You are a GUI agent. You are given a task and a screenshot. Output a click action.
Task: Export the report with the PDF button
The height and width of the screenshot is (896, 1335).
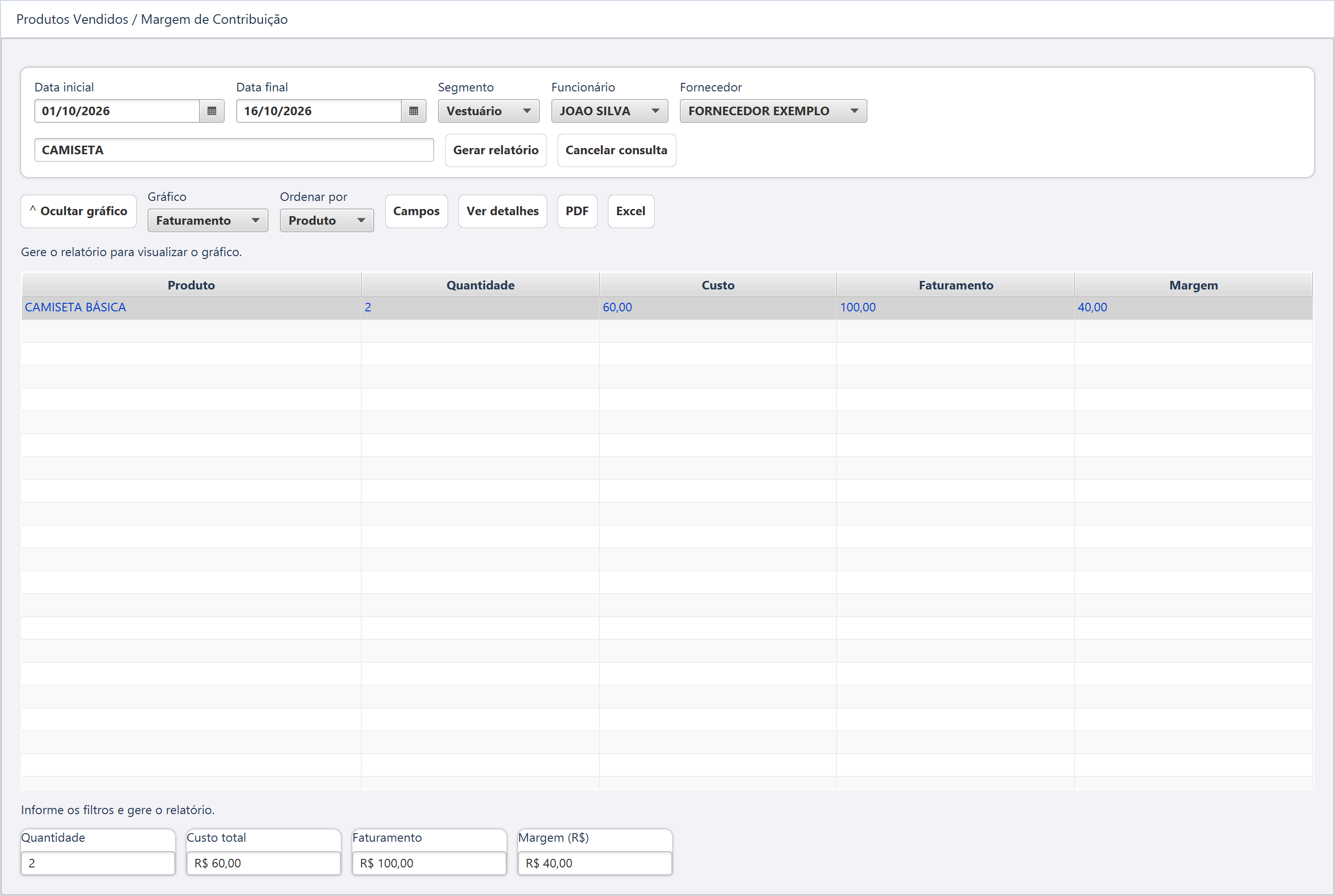pyautogui.click(x=577, y=211)
